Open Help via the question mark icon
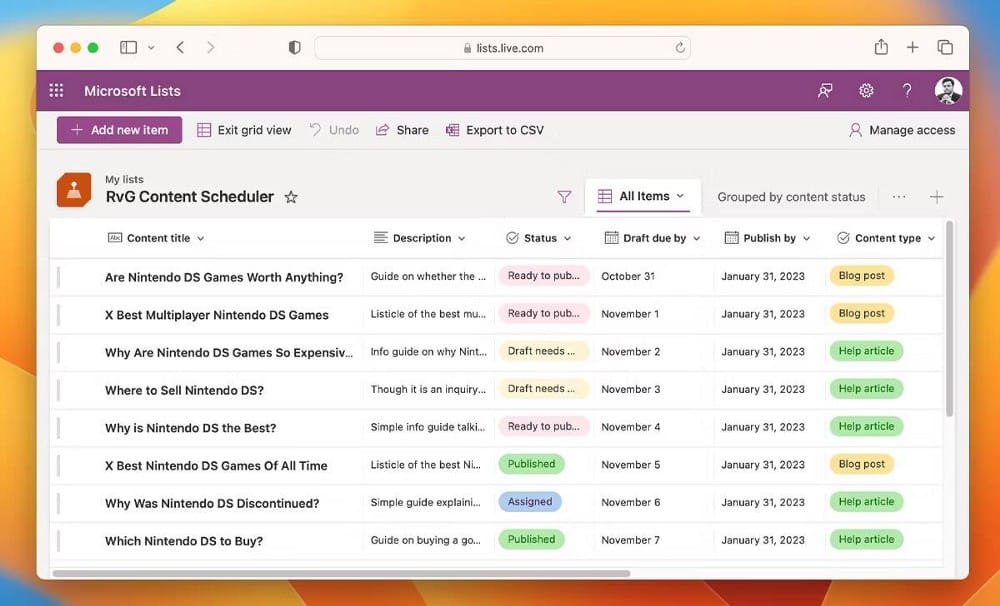 tap(907, 90)
